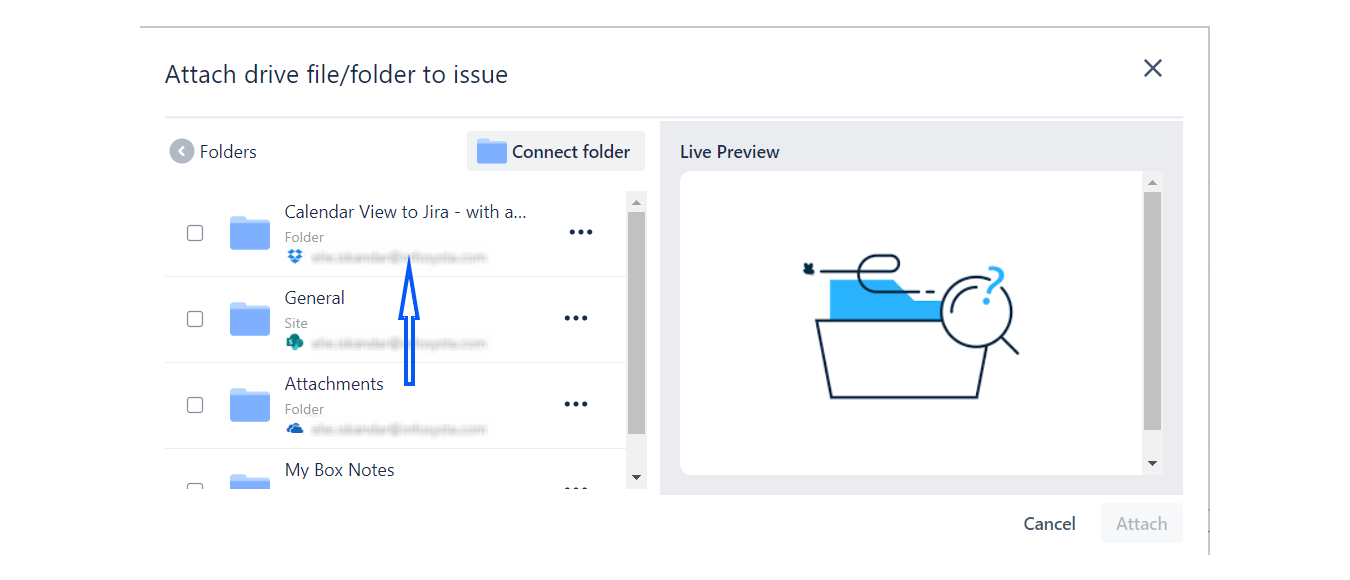Cancel the attach dialog
The image size is (1350, 580).
click(1049, 524)
